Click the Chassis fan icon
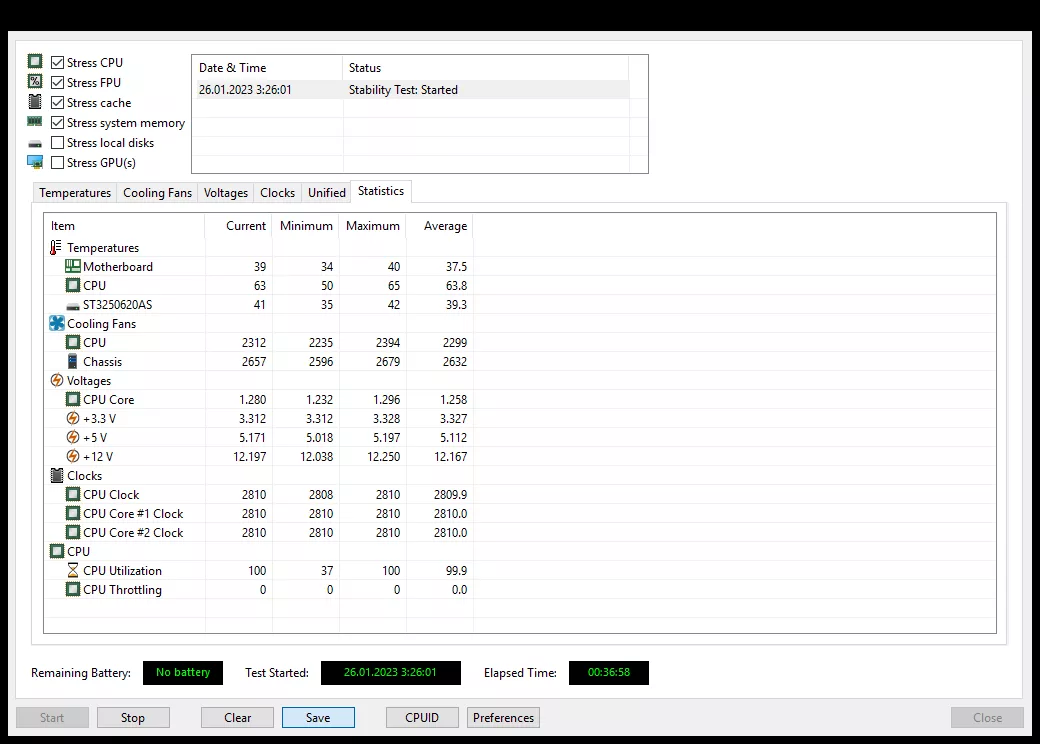 point(73,361)
